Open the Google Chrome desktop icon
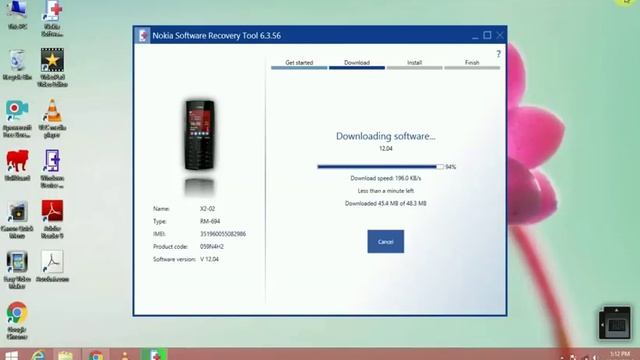The width and height of the screenshot is (640, 360). pyautogui.click(x=17, y=320)
